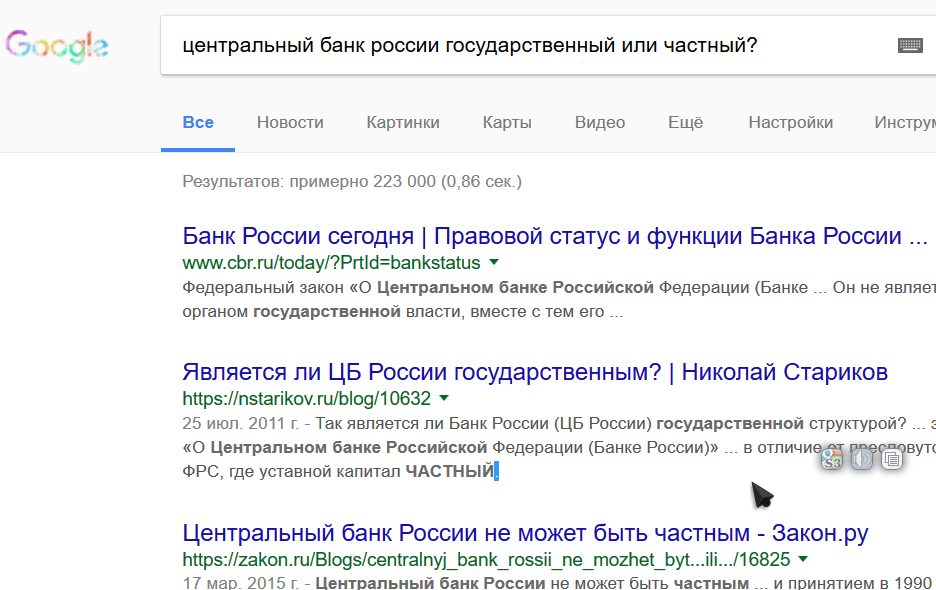Open the Настройки menu

[x=791, y=122]
